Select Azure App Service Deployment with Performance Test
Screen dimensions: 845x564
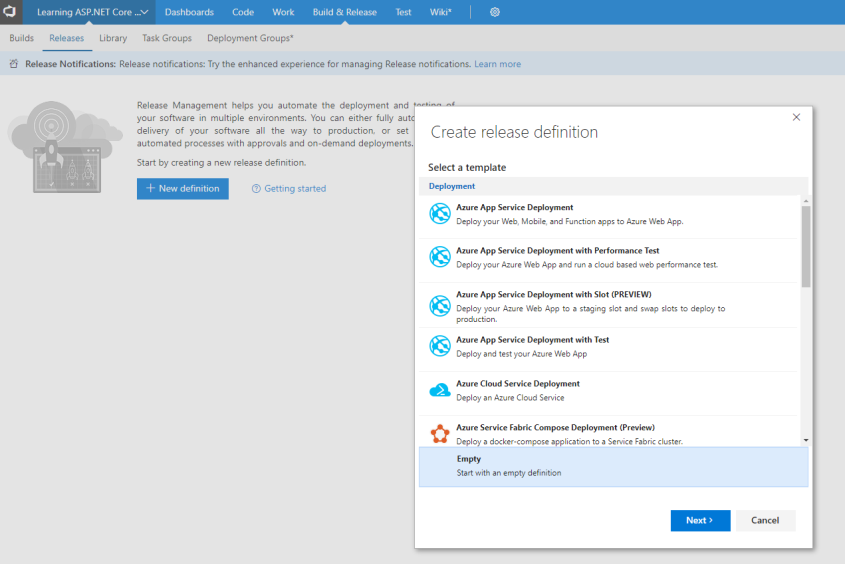(x=558, y=250)
